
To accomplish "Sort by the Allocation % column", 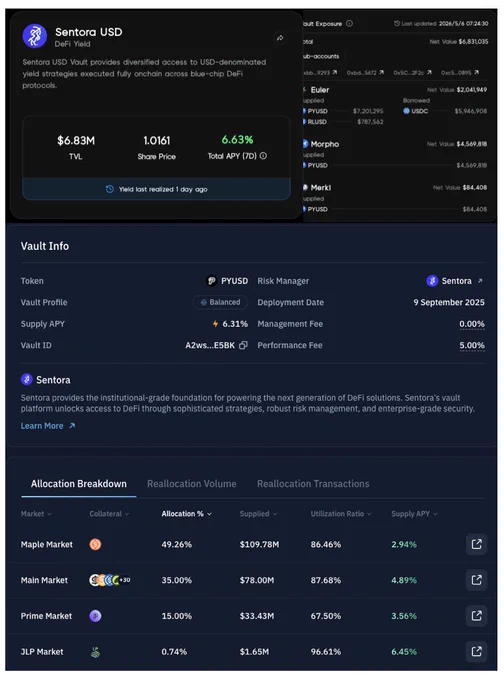I will [x=187, y=514].
